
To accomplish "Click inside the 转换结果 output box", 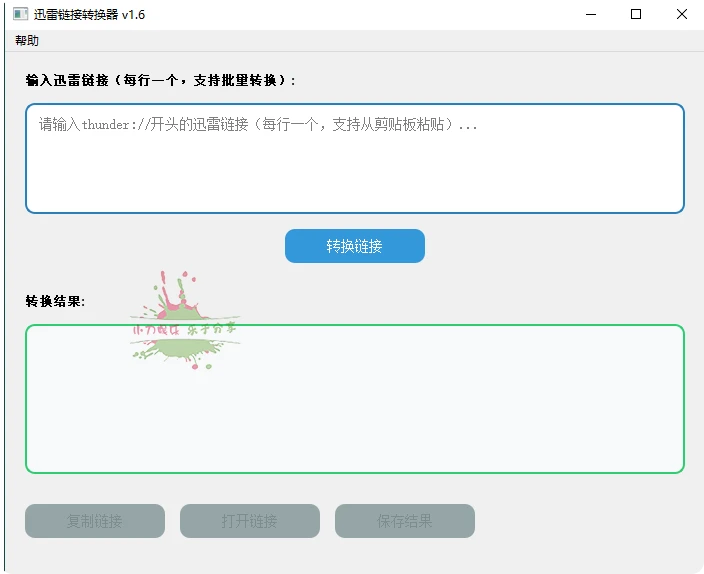I will tap(355, 399).
